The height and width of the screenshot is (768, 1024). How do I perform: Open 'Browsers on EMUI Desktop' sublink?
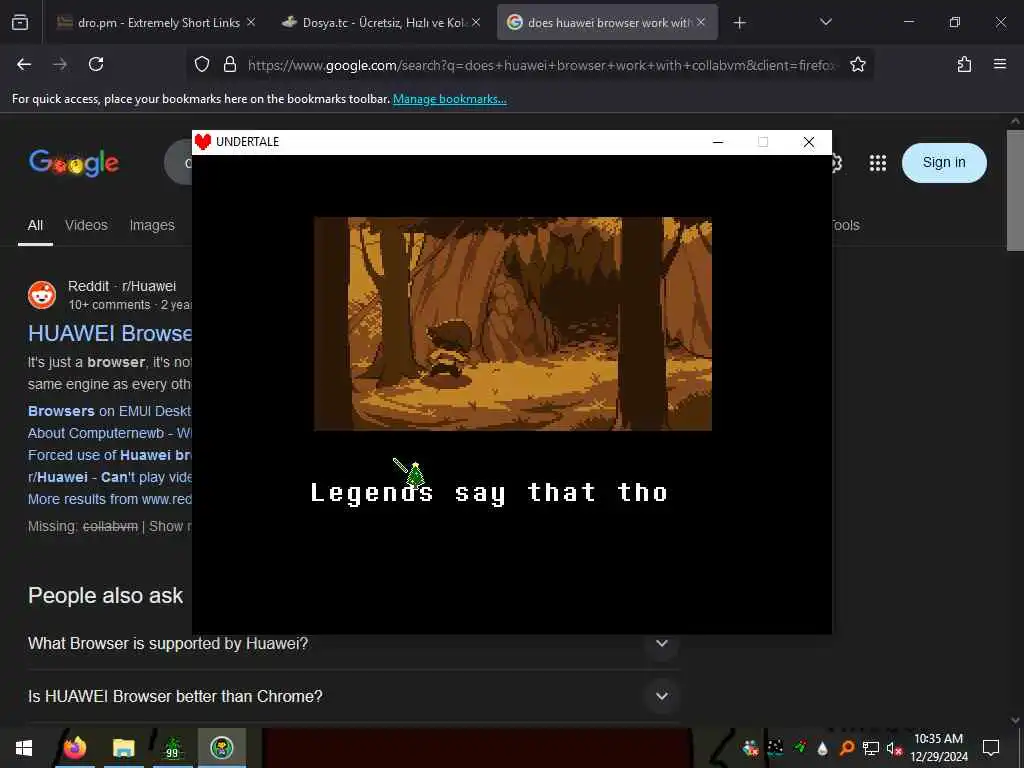coord(109,411)
